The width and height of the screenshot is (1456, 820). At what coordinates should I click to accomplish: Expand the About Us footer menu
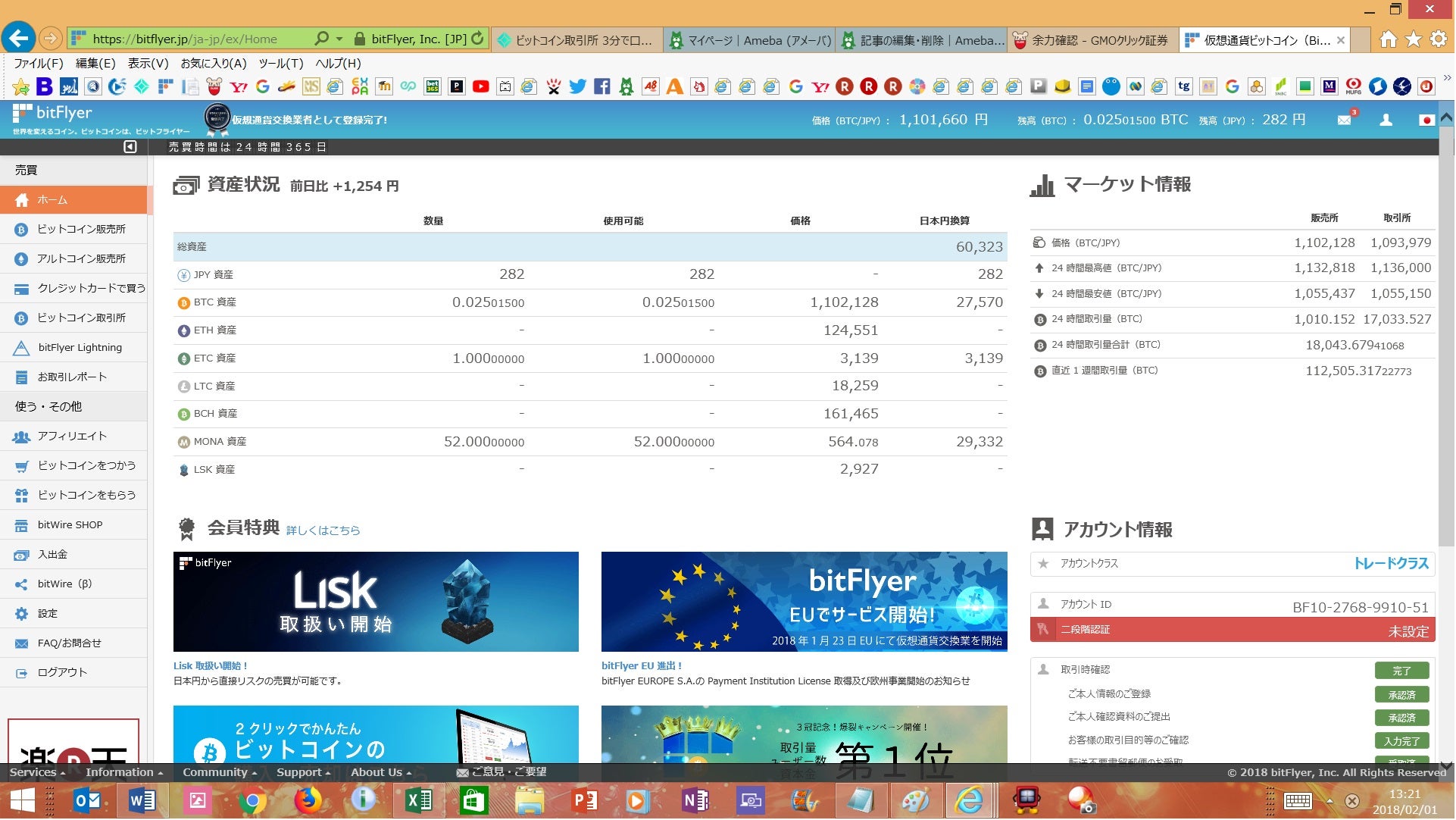click(381, 773)
